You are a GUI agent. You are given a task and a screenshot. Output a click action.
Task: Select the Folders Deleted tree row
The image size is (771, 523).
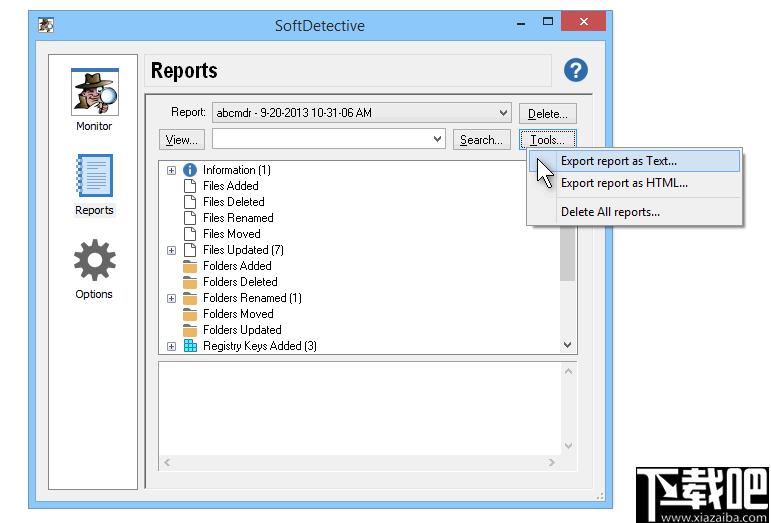tap(240, 282)
